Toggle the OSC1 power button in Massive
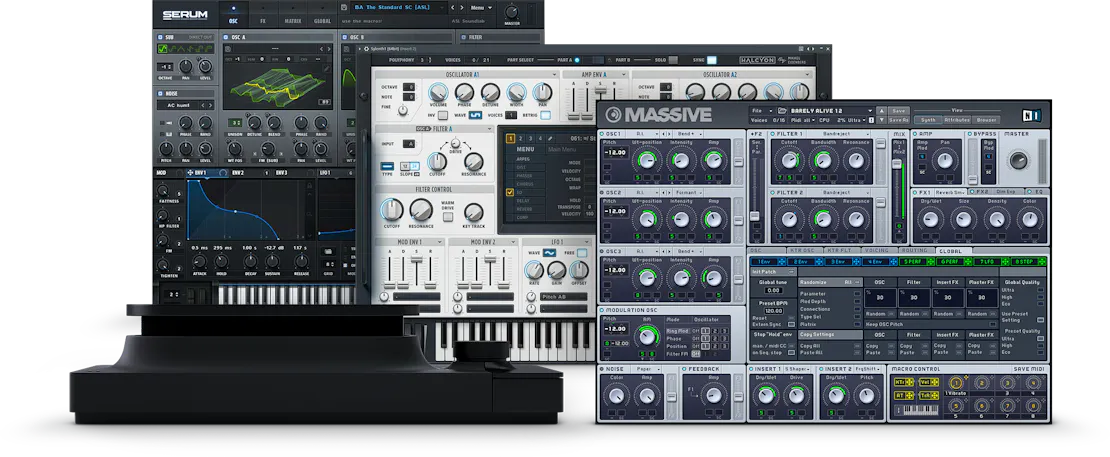 pos(601,133)
